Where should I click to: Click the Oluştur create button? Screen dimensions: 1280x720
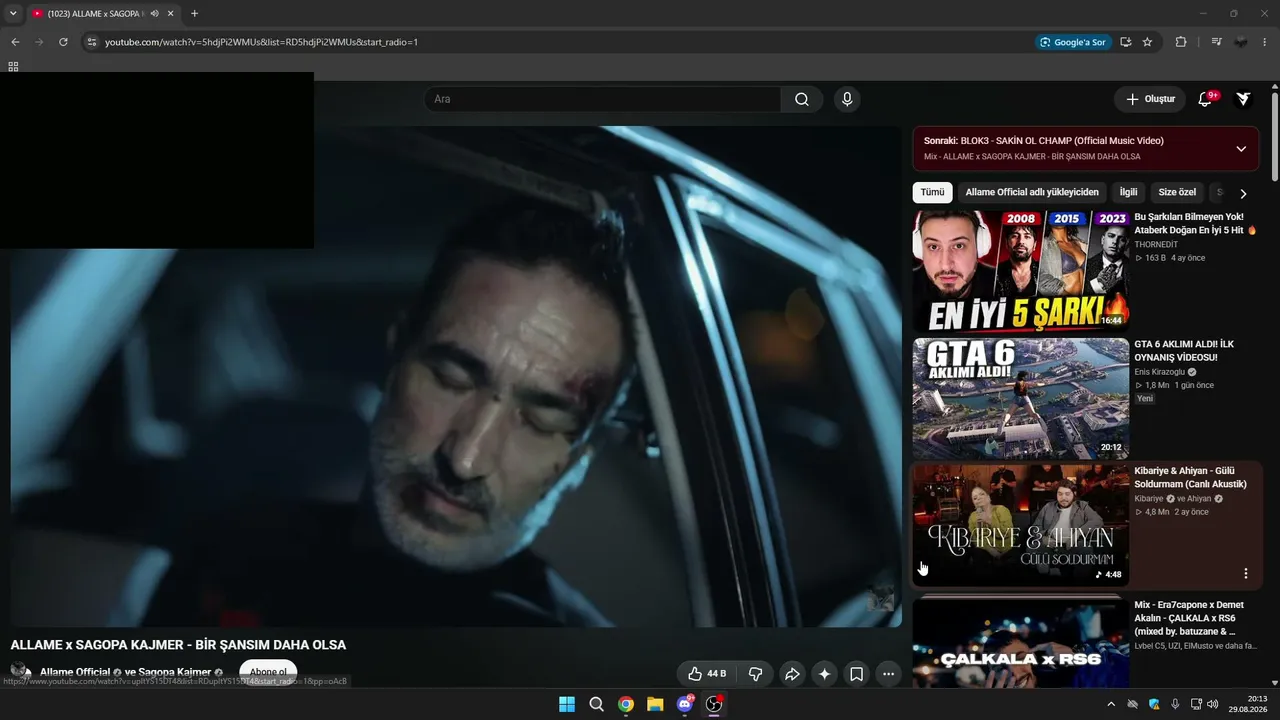tap(1150, 99)
